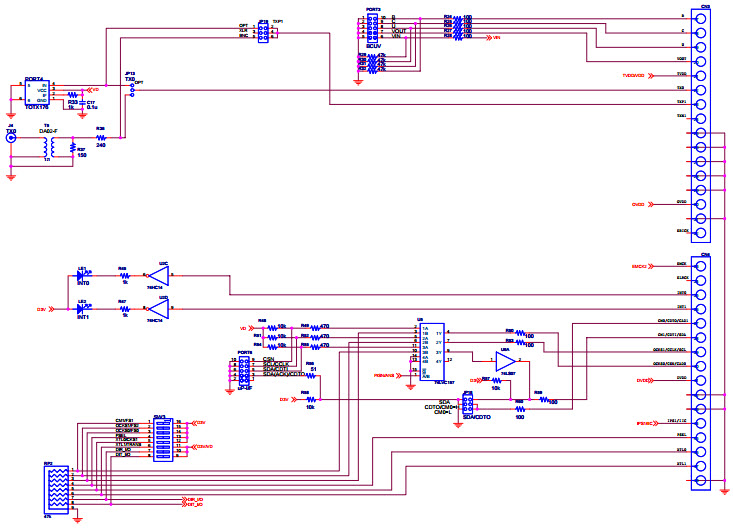Select the JP13 TXD jumper selector

131,89
